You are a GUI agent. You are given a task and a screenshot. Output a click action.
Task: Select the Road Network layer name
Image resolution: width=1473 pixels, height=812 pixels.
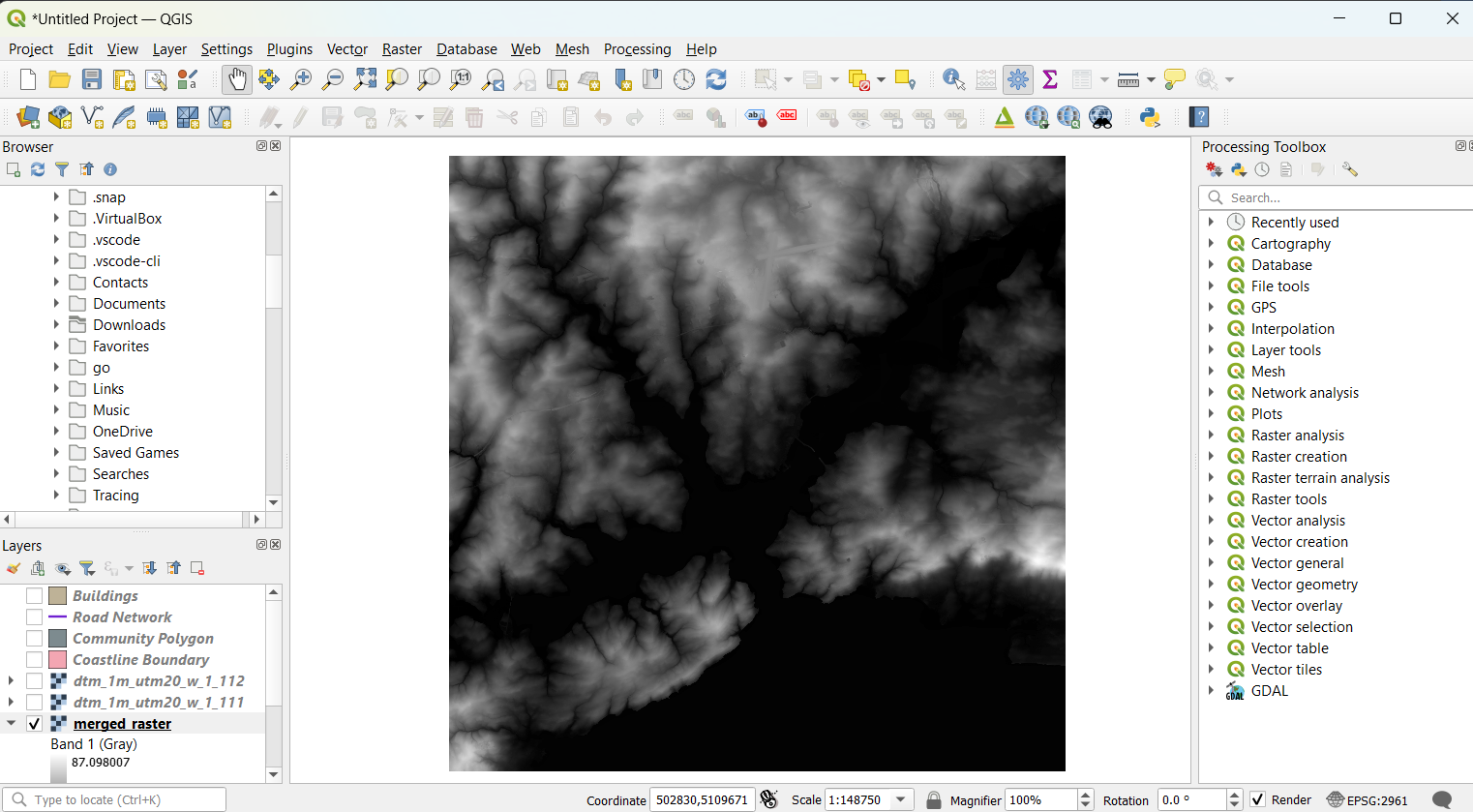(x=122, y=617)
